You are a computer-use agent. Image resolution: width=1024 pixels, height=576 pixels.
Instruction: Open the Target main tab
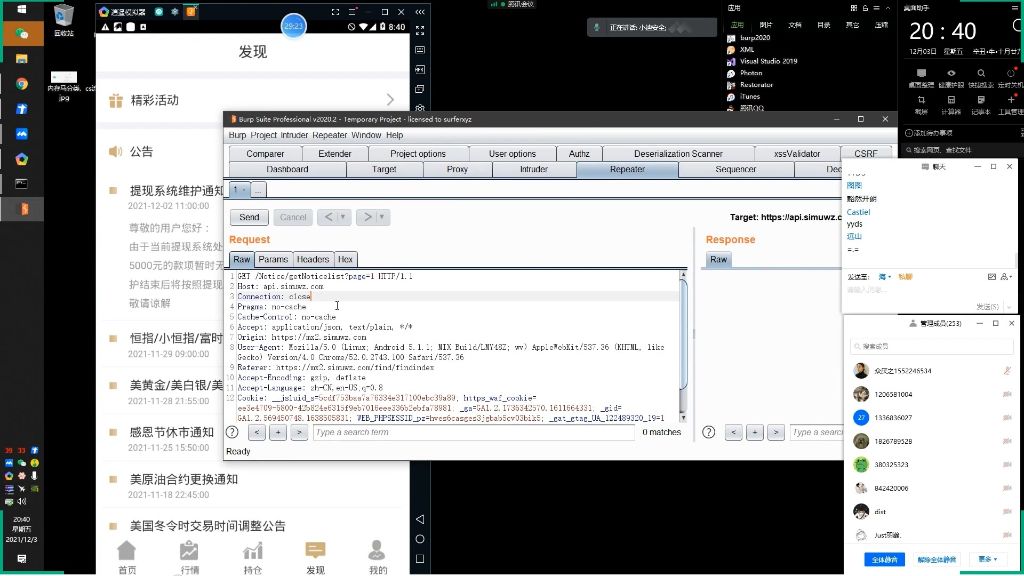pos(384,169)
